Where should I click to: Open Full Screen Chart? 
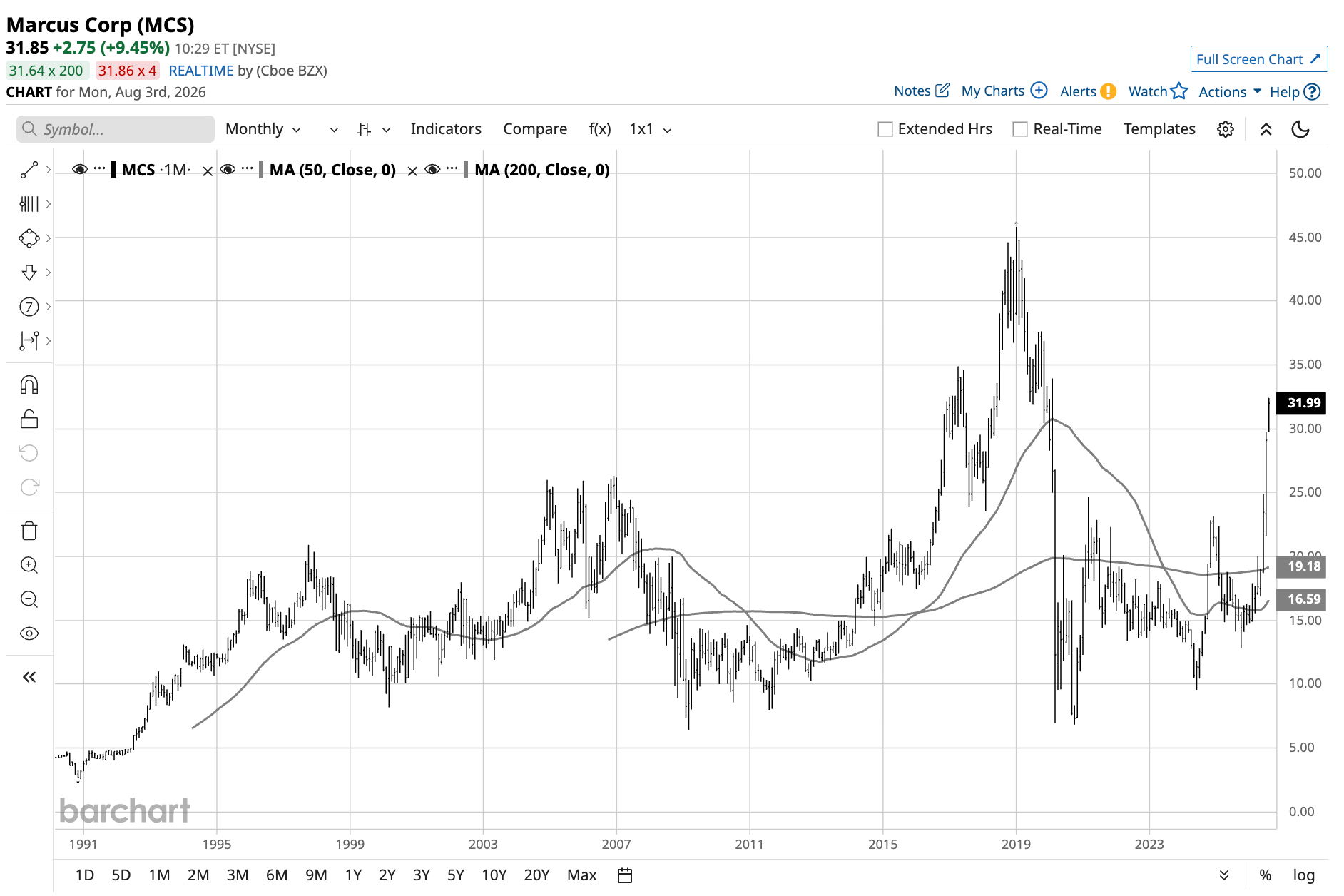1258,59
